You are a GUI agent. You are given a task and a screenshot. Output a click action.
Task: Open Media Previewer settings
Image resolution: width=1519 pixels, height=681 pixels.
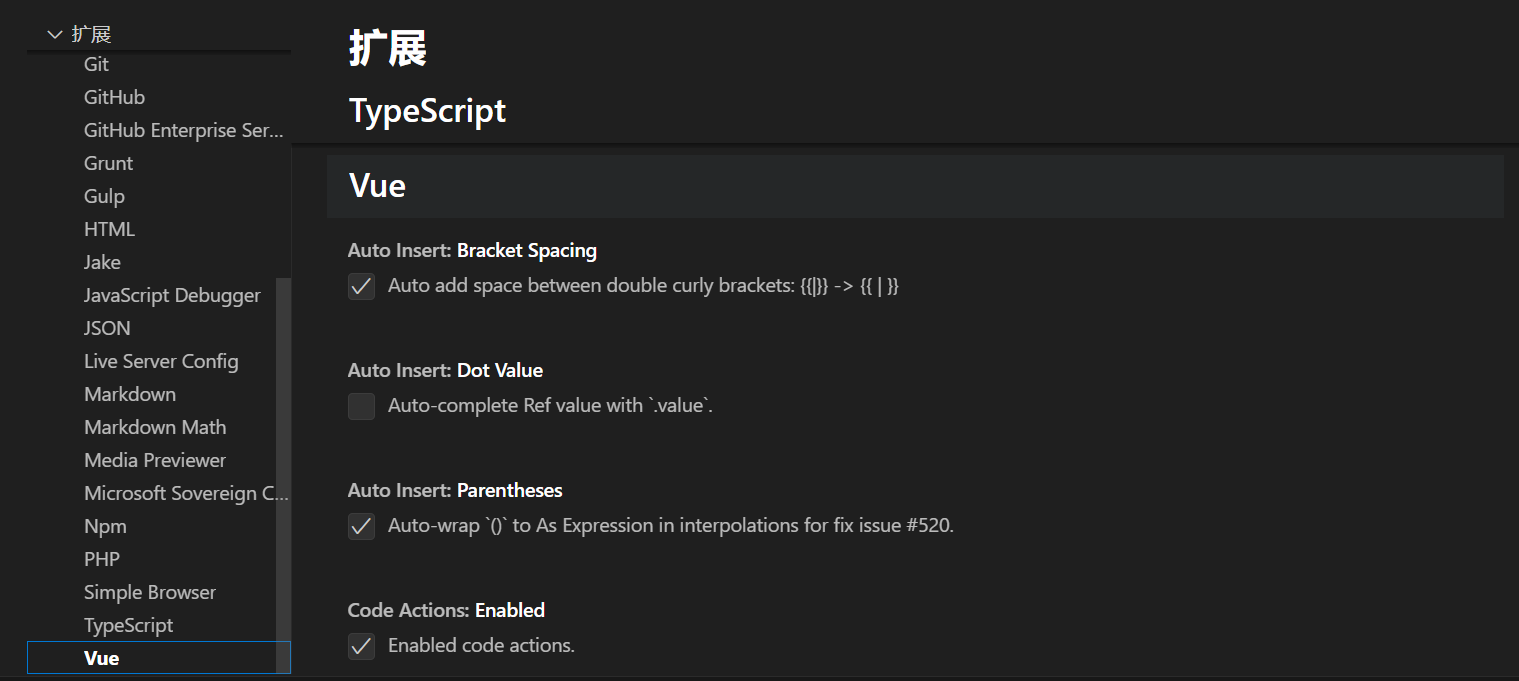pyautogui.click(x=155, y=460)
